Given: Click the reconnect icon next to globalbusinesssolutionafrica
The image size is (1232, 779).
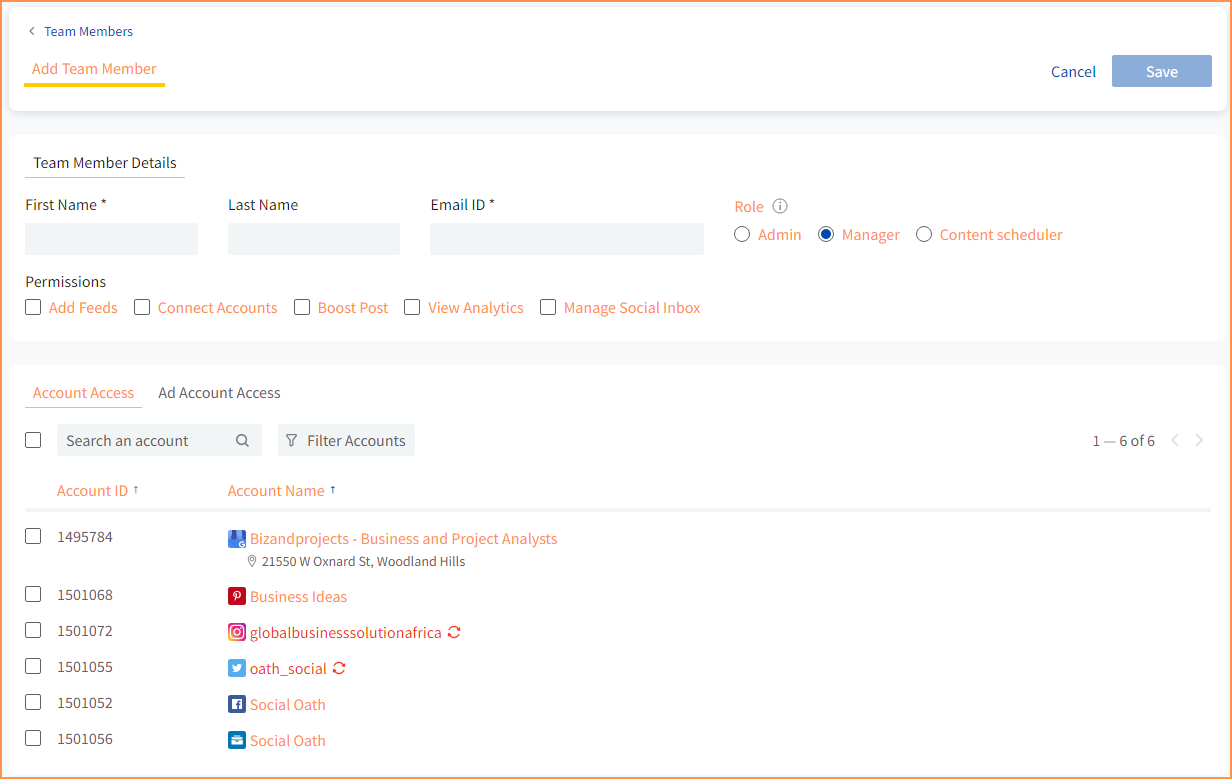Looking at the screenshot, I should 454,633.
